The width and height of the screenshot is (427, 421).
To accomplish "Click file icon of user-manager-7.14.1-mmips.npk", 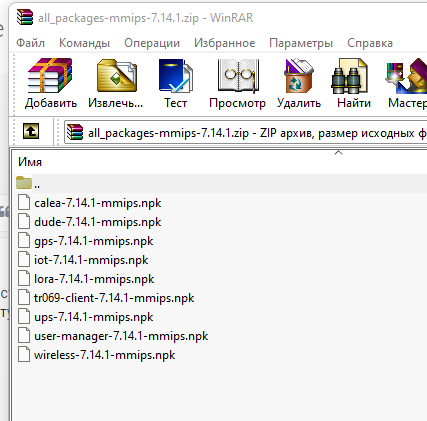I will 24,335.
